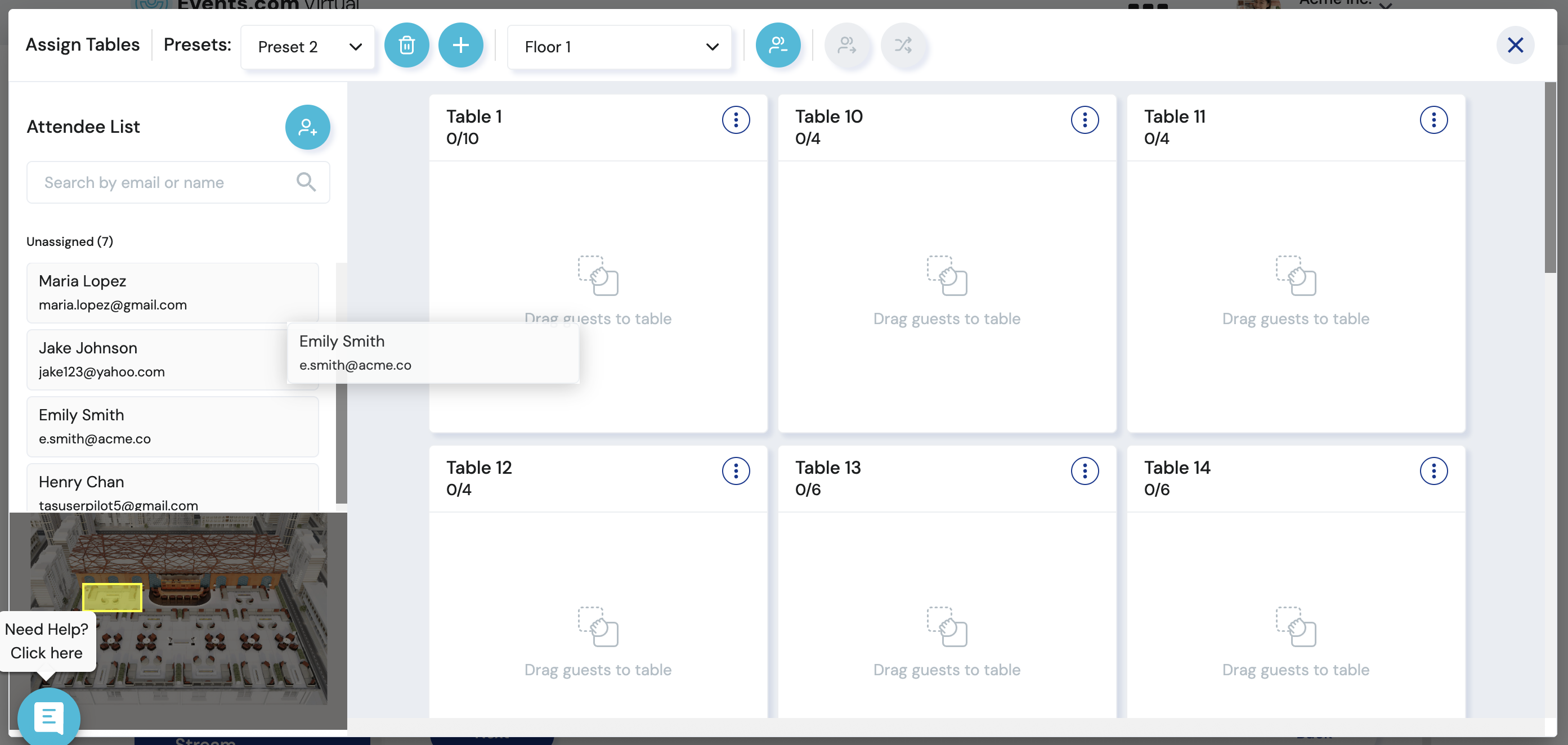Open the live chat bubble icon
The width and height of the screenshot is (1568, 745).
point(49,718)
